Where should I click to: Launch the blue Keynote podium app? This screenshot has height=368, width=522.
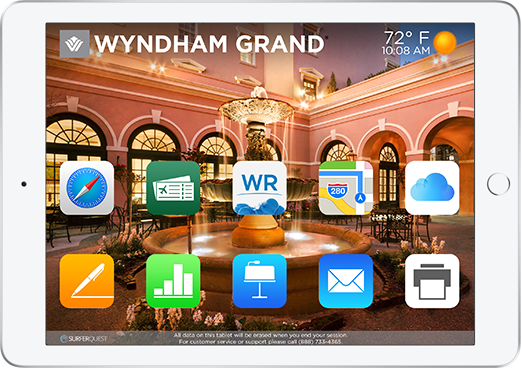259,281
